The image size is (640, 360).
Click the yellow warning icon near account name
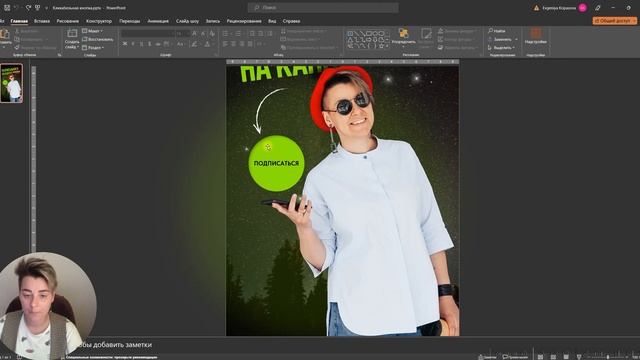pos(536,8)
